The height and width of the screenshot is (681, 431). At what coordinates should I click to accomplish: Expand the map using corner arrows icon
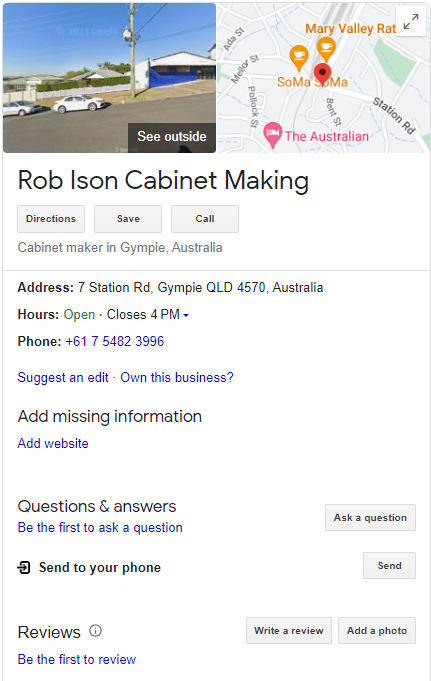411,21
